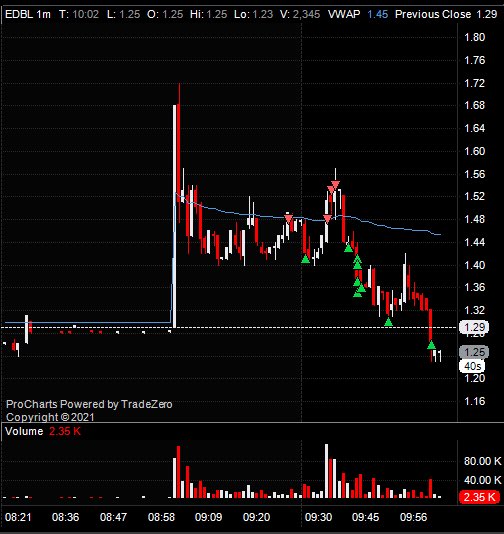
Task: Click the 1.48 price axis label
Action: coord(474,219)
